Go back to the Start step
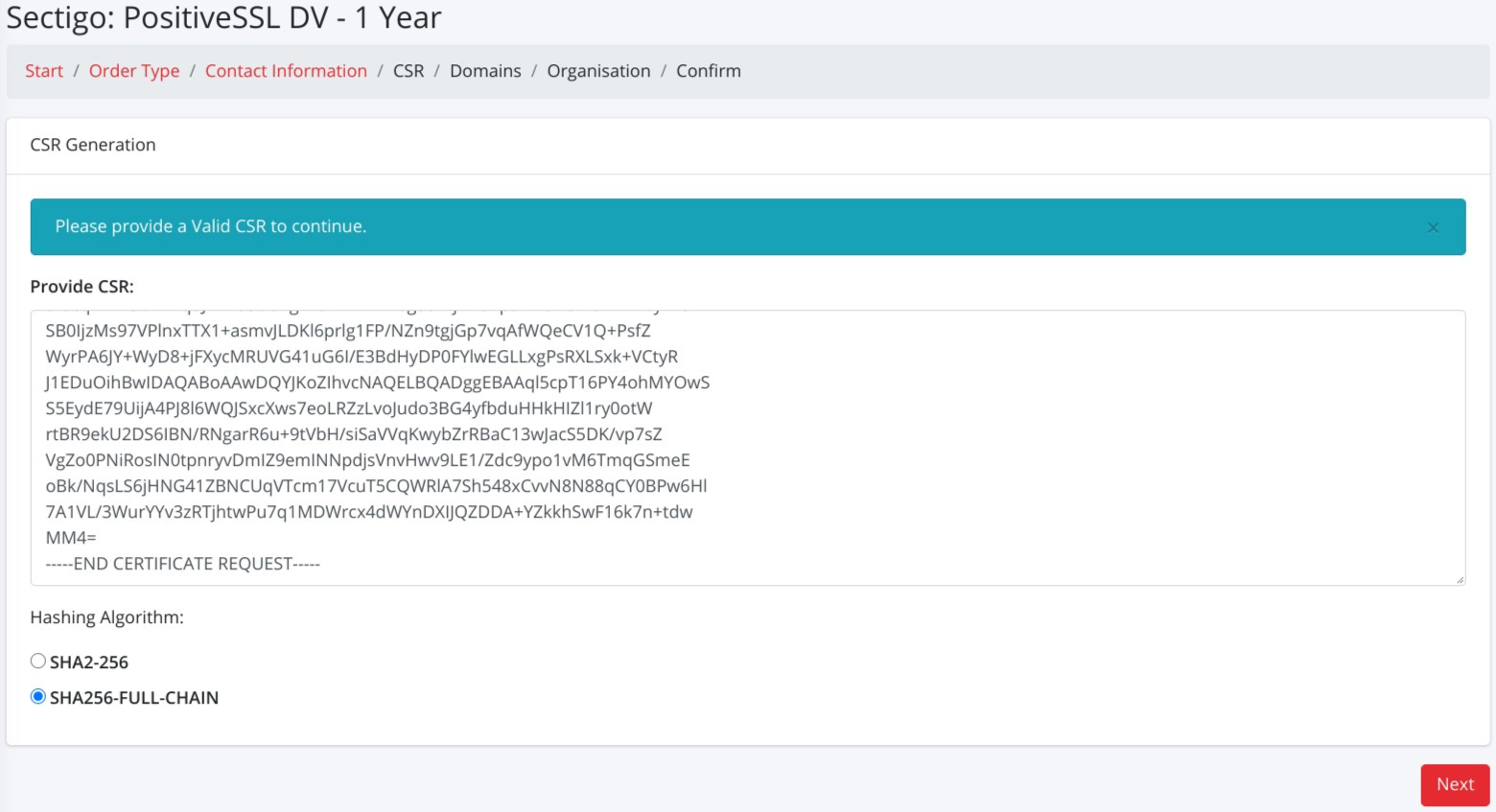This screenshot has width=1496, height=812. [44, 71]
